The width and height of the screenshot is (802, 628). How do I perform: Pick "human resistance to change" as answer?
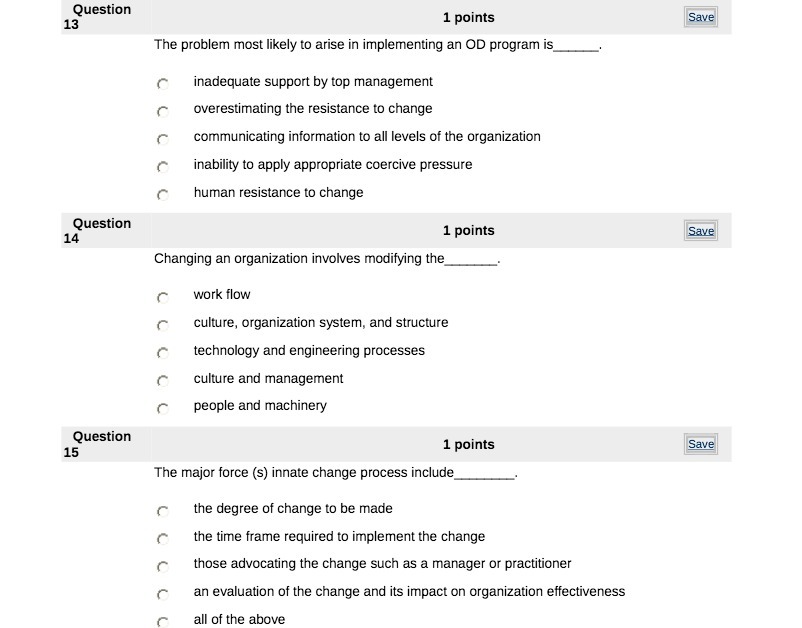163,195
